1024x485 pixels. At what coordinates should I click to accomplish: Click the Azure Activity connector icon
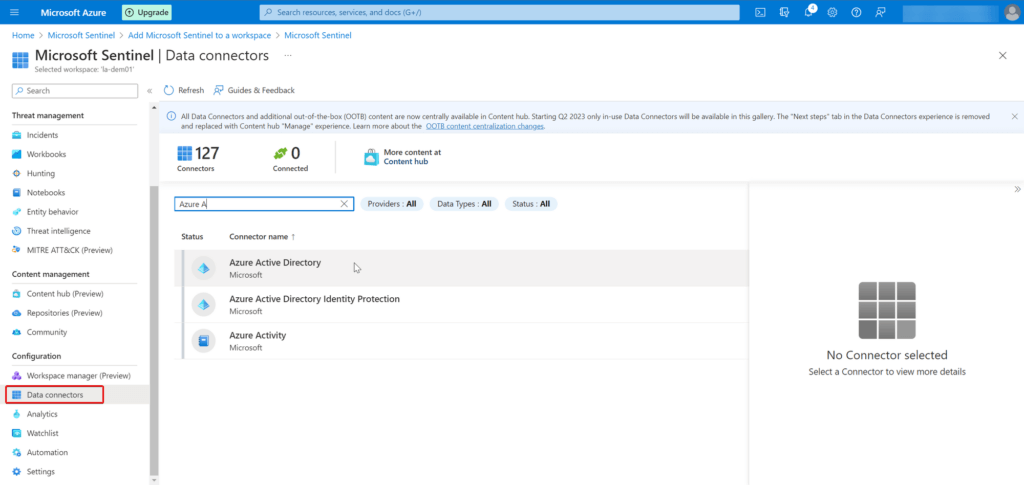point(203,341)
